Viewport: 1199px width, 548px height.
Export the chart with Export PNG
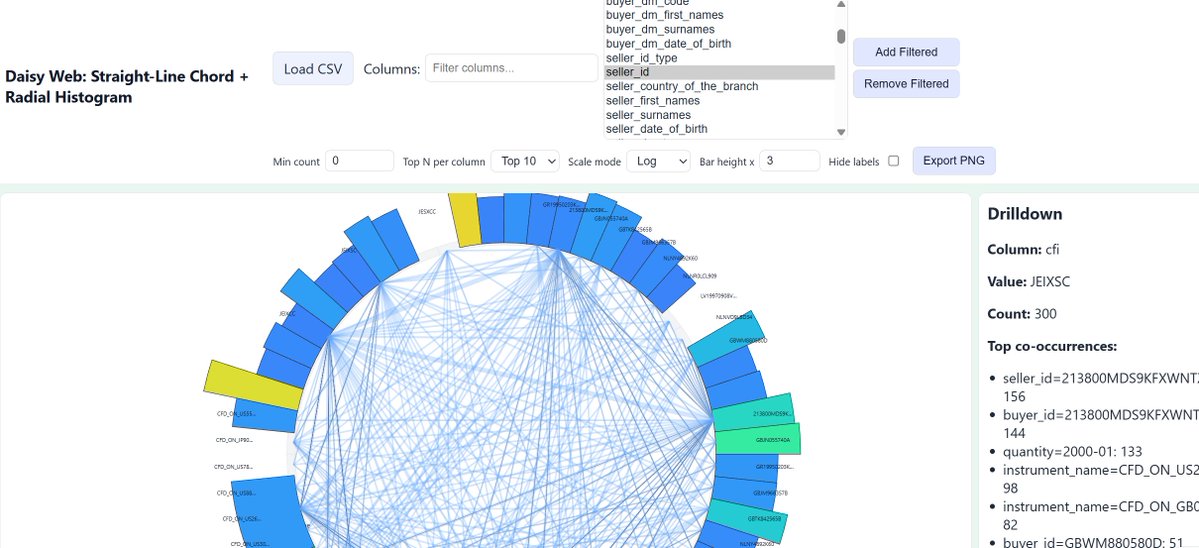point(954,161)
